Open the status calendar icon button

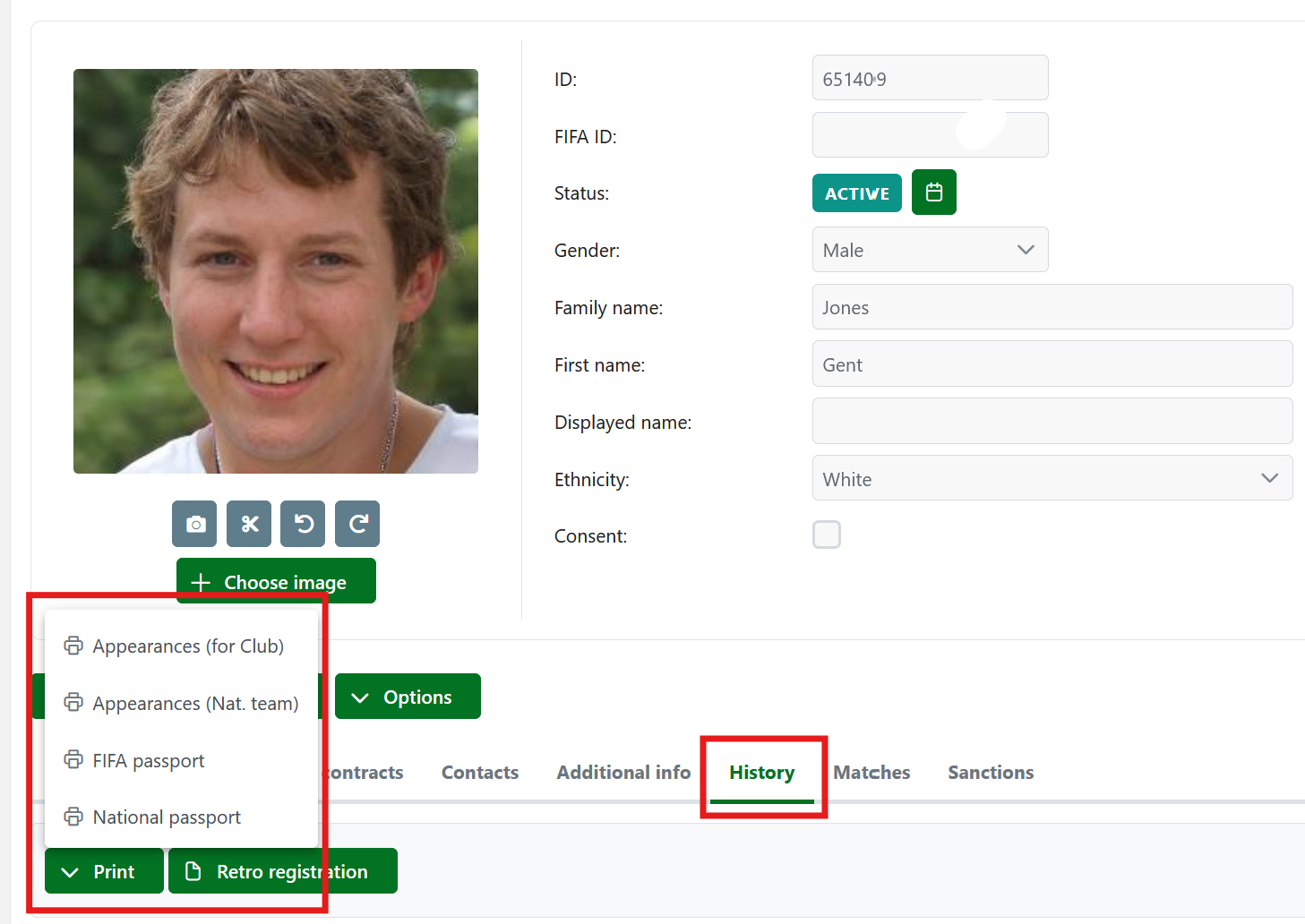coord(934,192)
